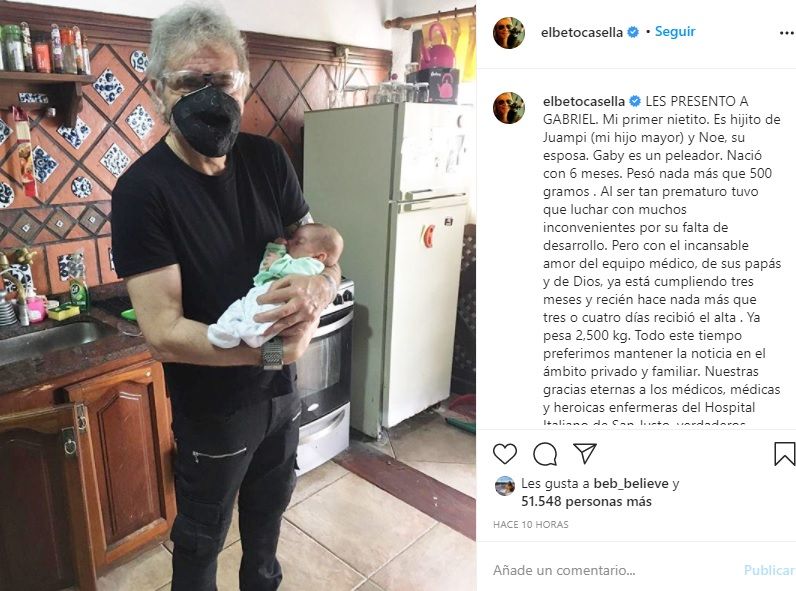Viewport: 796px width, 591px height.
Task: Save the post with the bookmark icon
Action: pos(784,454)
